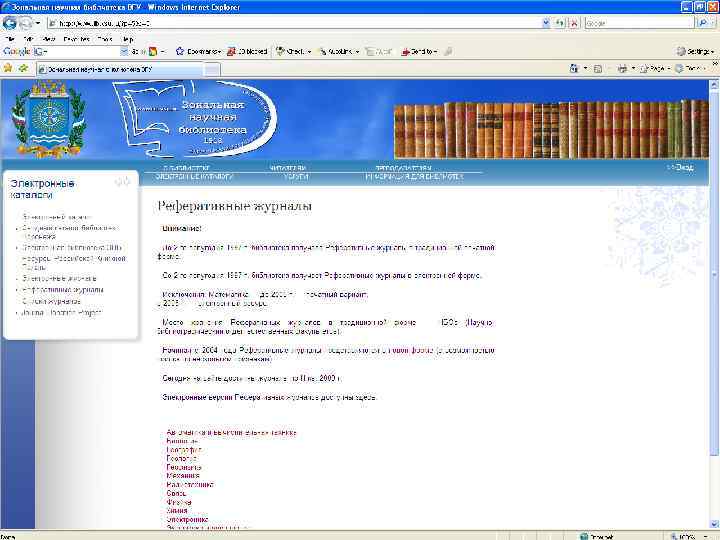Click the red Stop loading icon
This screenshot has height=540, width=720.
click(574, 23)
